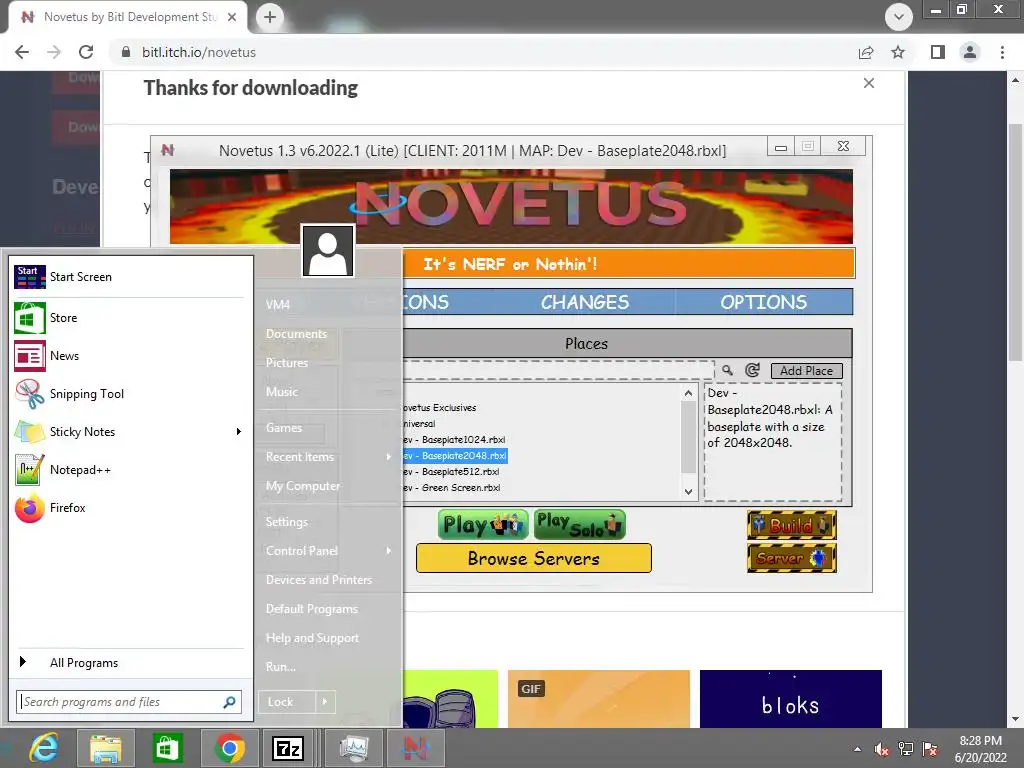Expand Sticky Notes submenu arrow
The image size is (1024, 768).
(x=238, y=432)
